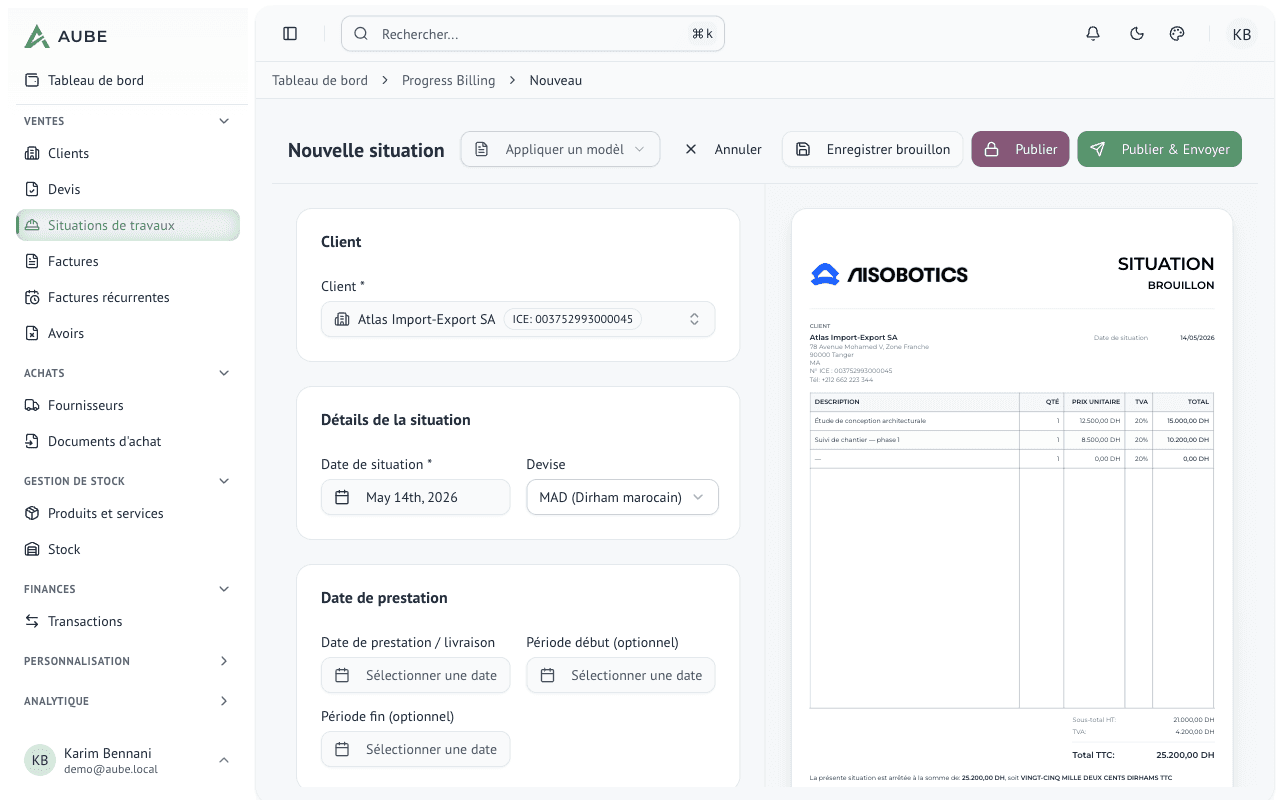This screenshot has width=1280, height=800.
Task: Navigate to Fournisseurs
Action: coord(128,405)
